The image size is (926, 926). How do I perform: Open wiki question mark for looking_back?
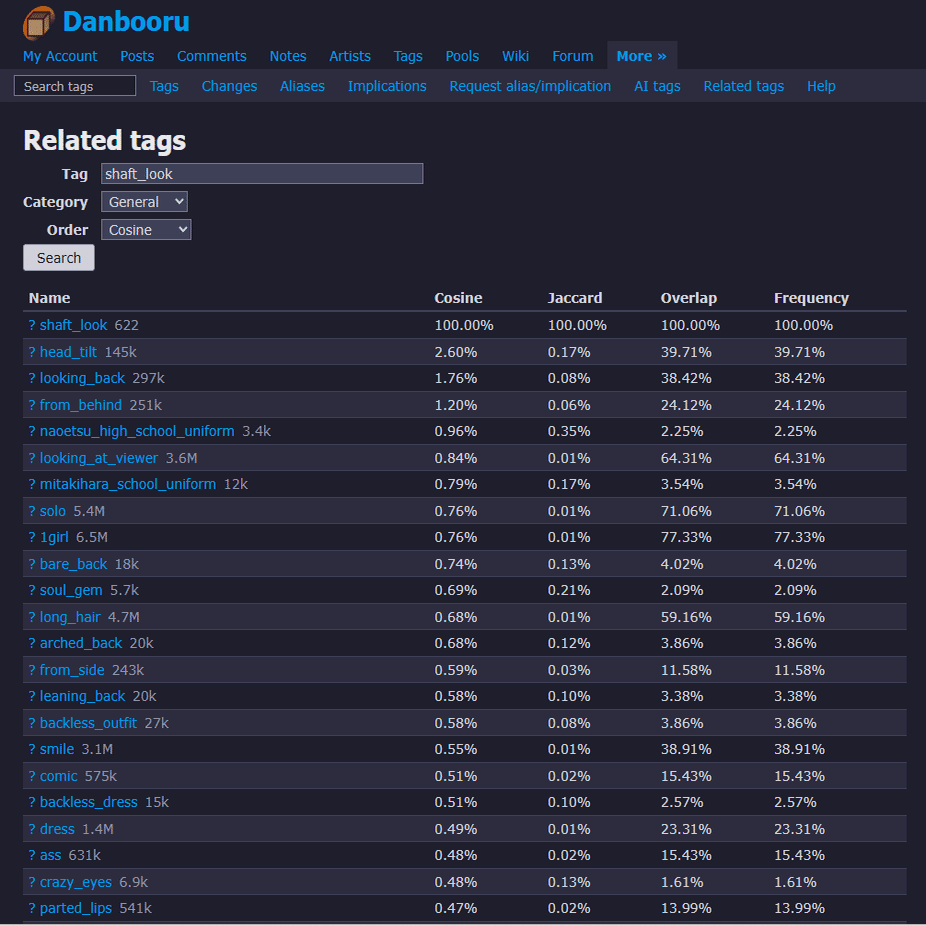[x=32, y=378]
